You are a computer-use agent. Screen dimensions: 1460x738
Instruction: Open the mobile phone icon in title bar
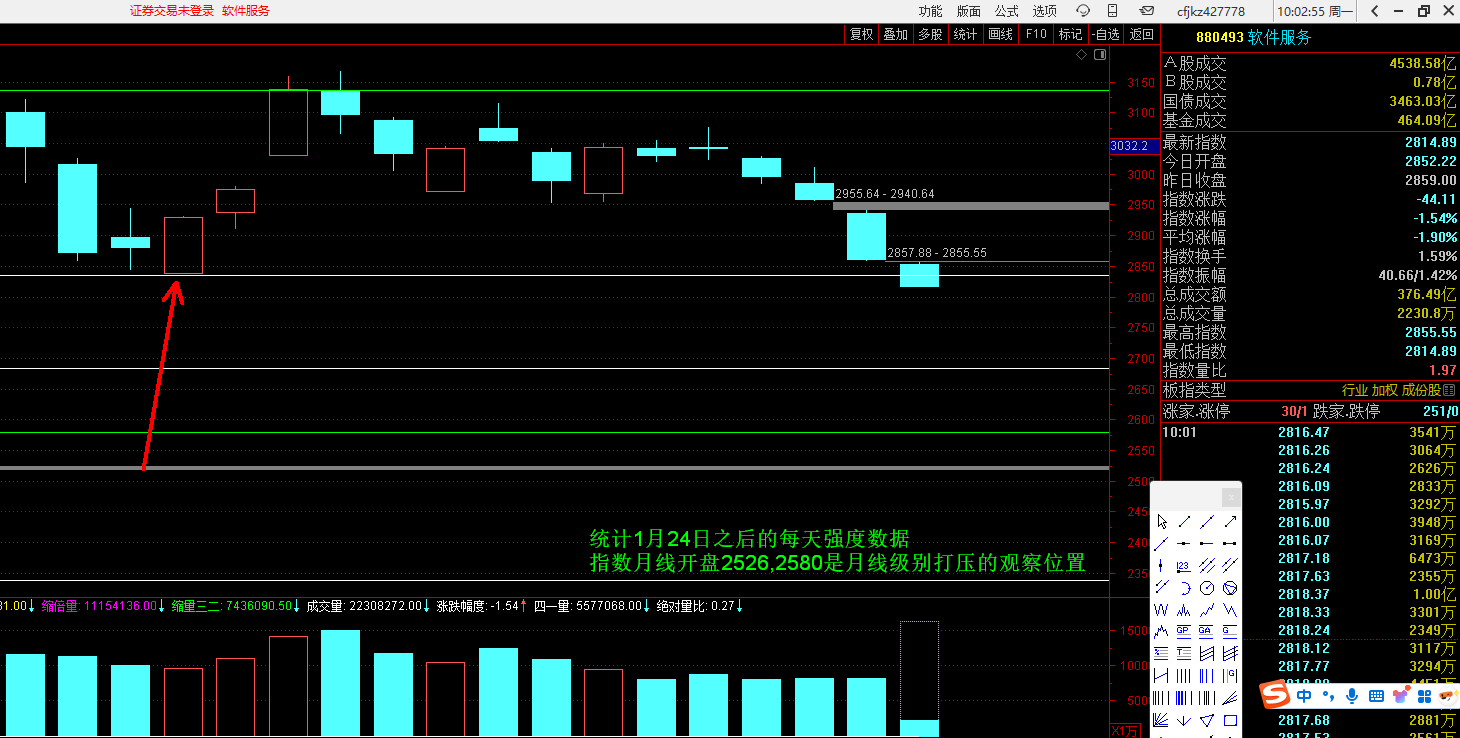(x=1112, y=11)
